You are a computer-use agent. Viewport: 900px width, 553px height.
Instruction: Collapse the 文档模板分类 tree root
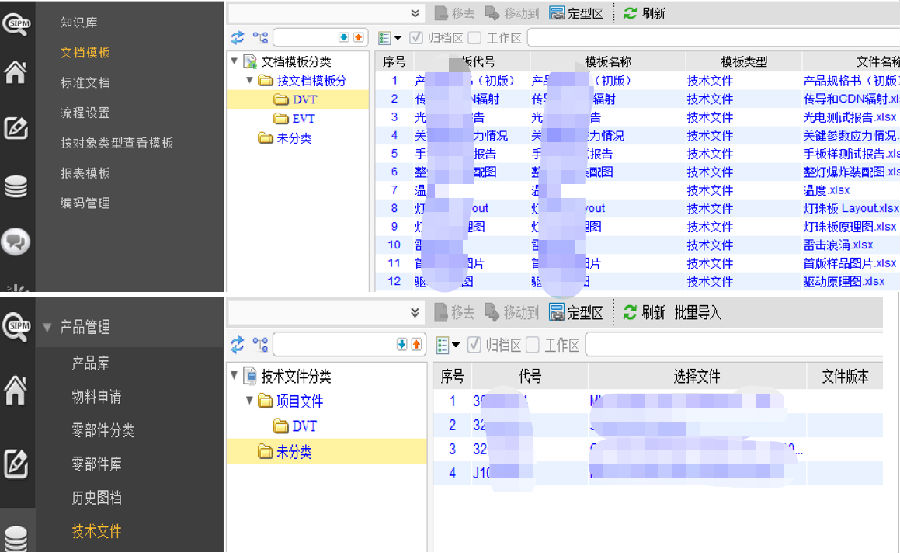tap(234, 60)
